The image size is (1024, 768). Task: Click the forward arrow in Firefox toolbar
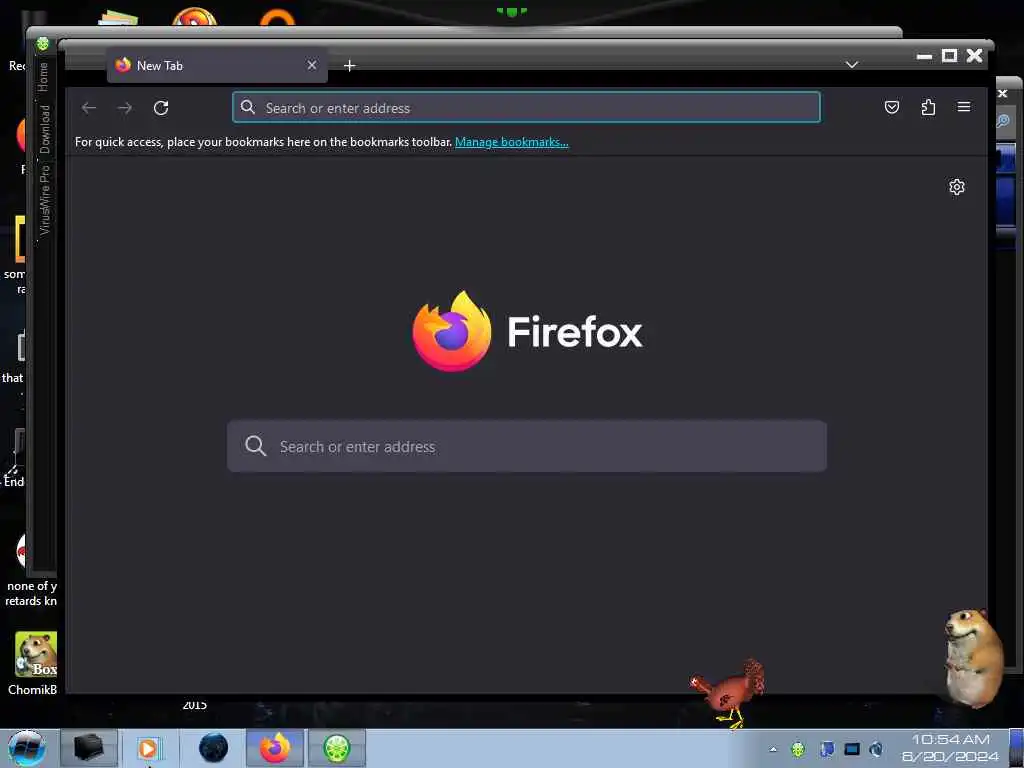pyautogui.click(x=125, y=108)
